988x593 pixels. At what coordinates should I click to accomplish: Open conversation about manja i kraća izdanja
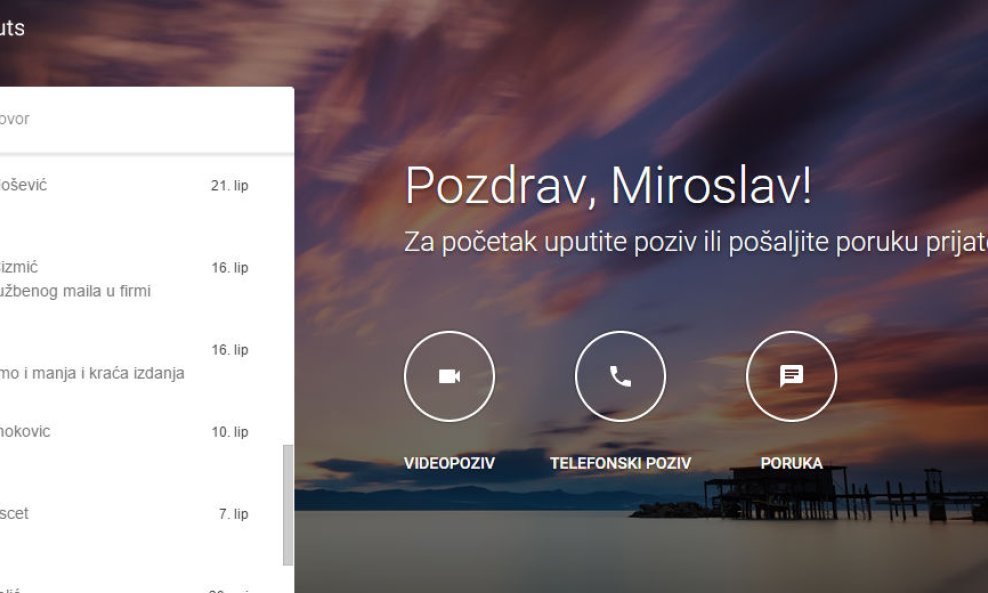(141, 360)
